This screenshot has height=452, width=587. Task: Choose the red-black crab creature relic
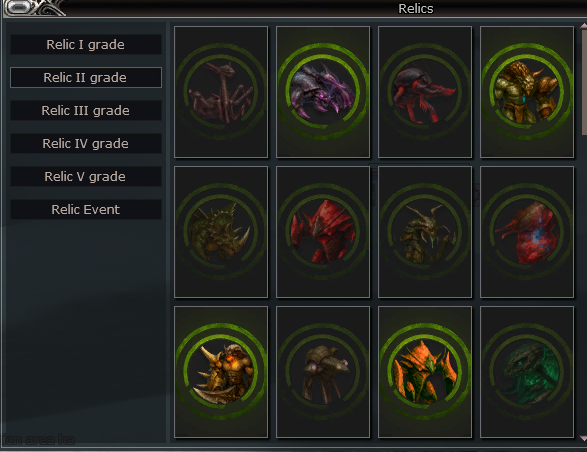[425, 92]
